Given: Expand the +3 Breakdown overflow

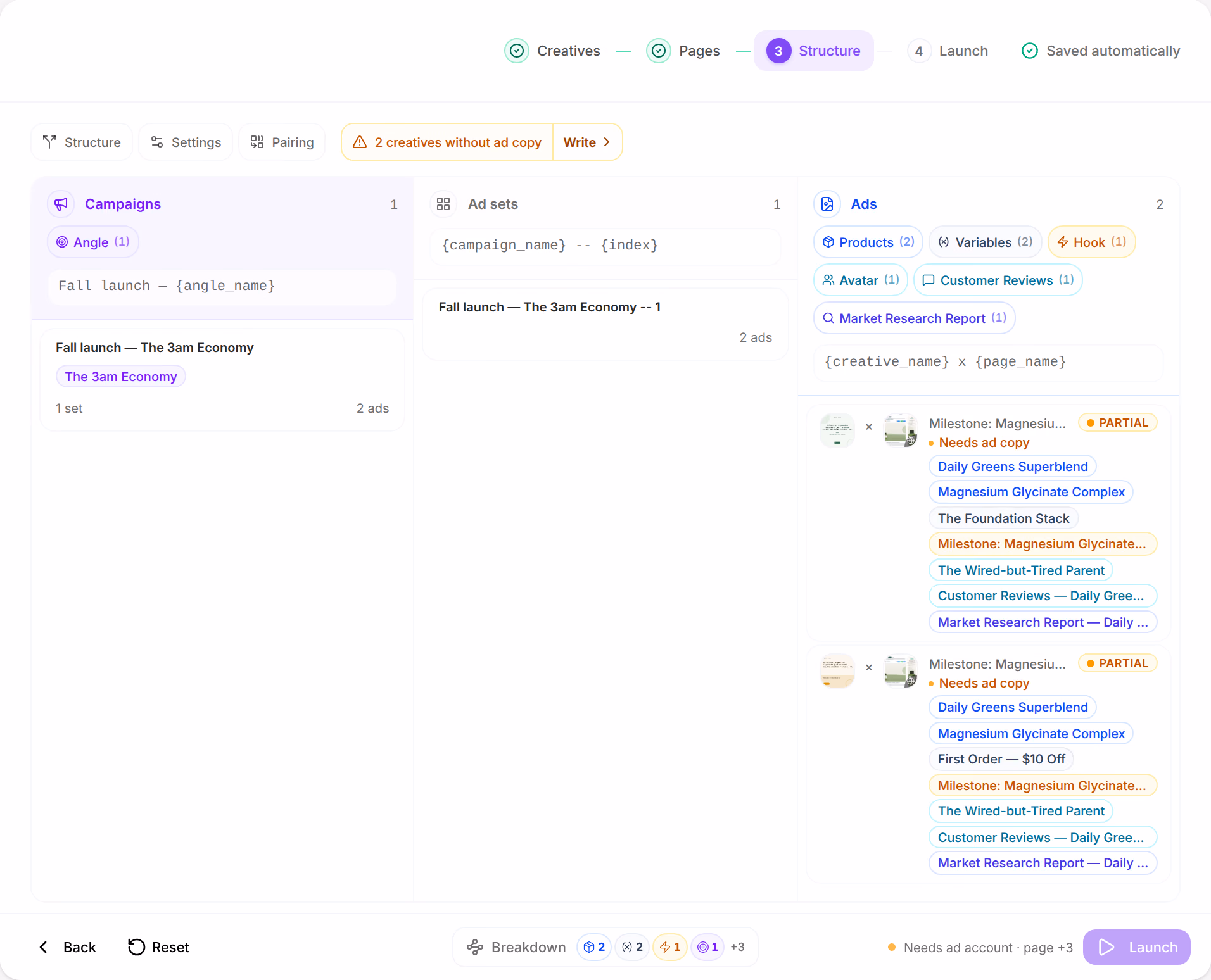Looking at the screenshot, I should [x=737, y=947].
